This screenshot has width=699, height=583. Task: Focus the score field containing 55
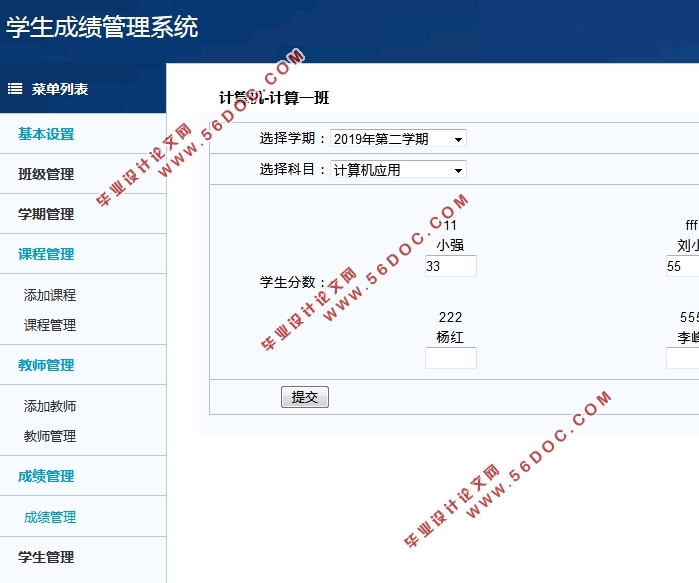682,267
